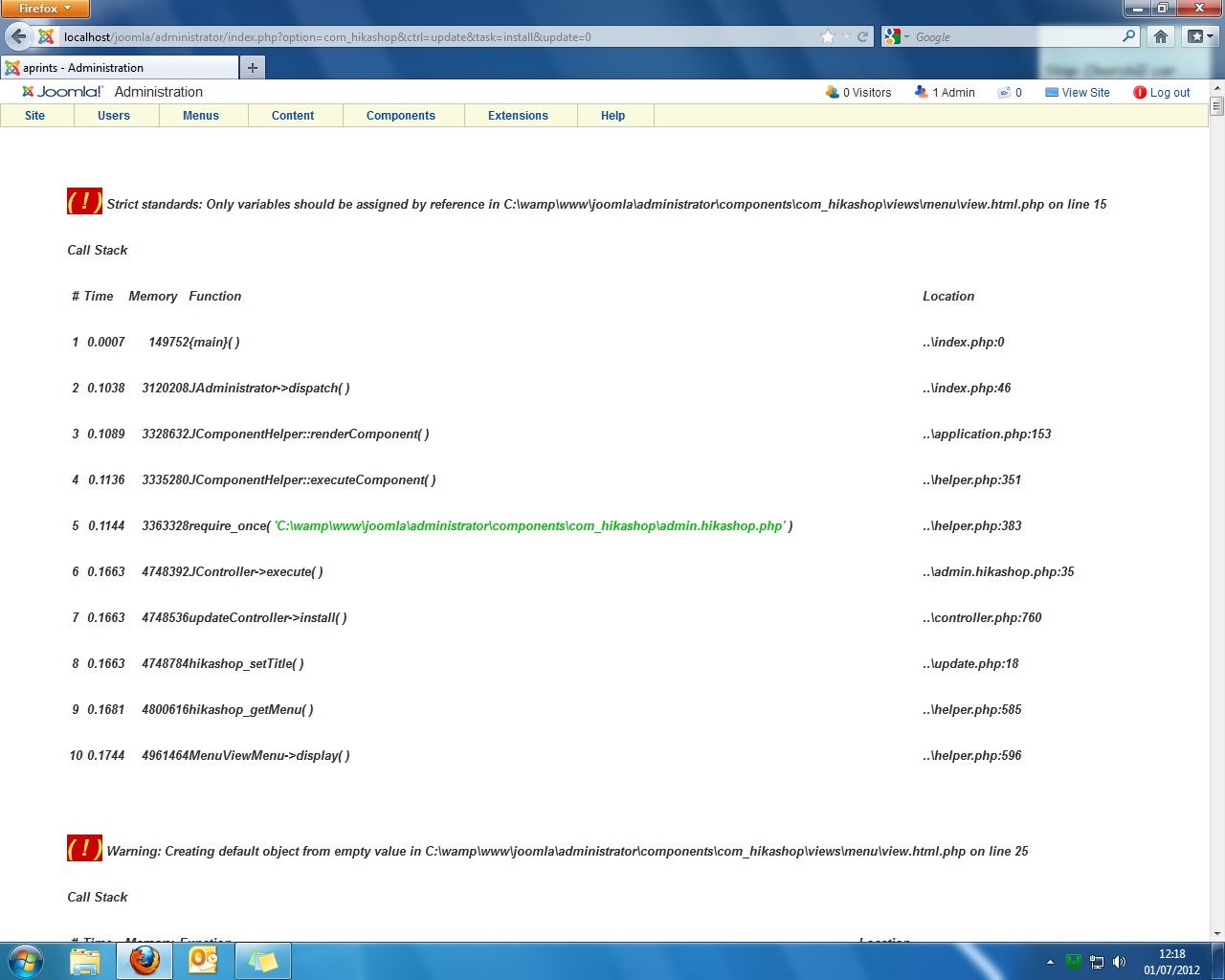Show hidden system tray icons

[x=1050, y=962]
